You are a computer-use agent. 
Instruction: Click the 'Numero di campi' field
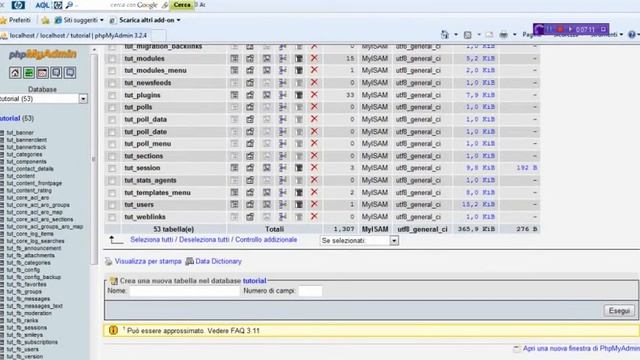coord(310,291)
